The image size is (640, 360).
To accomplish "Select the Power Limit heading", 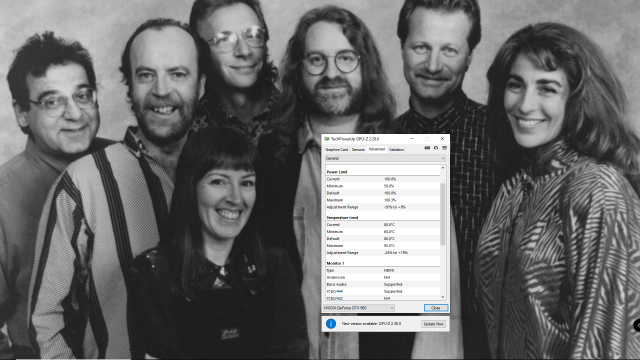I will pos(337,172).
